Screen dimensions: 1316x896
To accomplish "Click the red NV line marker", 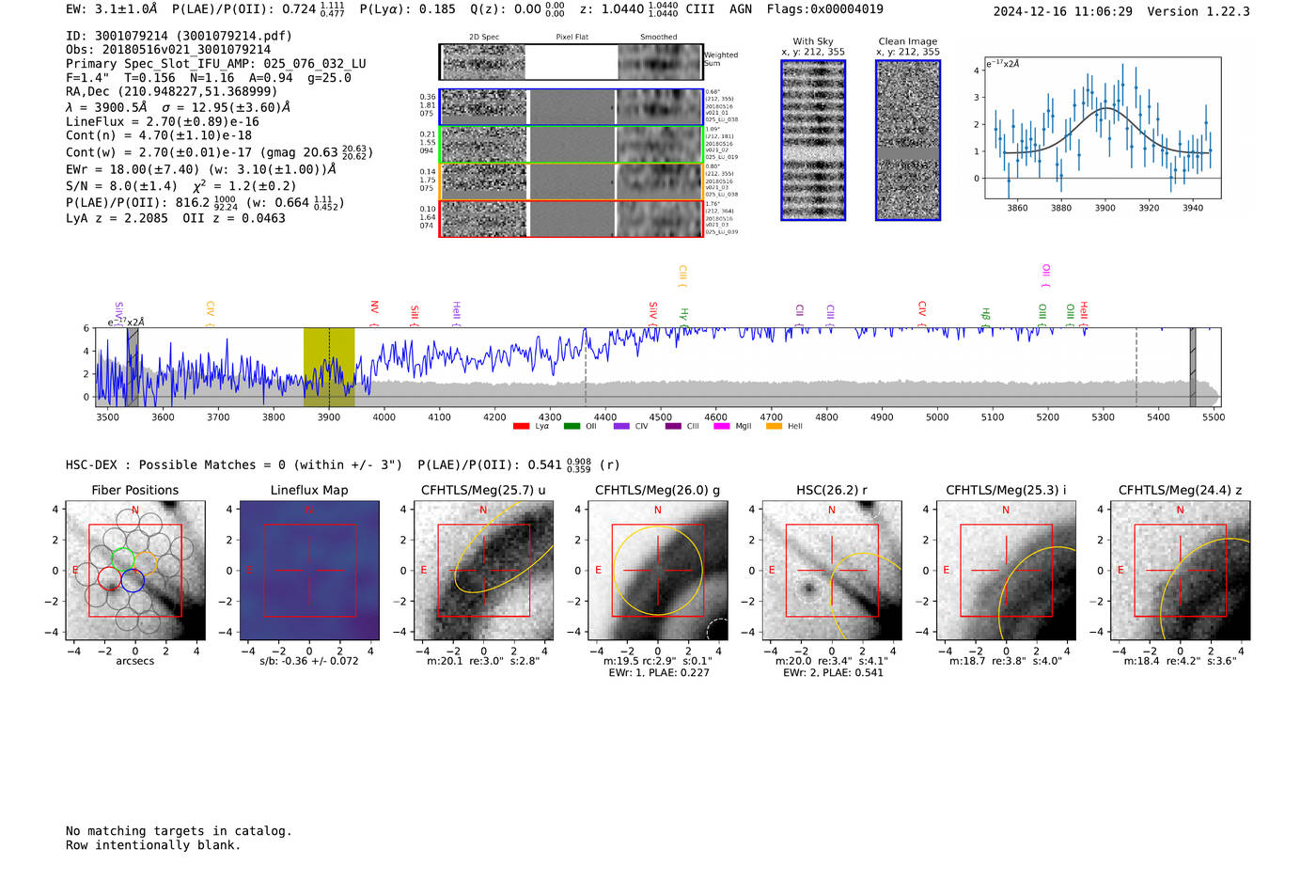I will (374, 313).
